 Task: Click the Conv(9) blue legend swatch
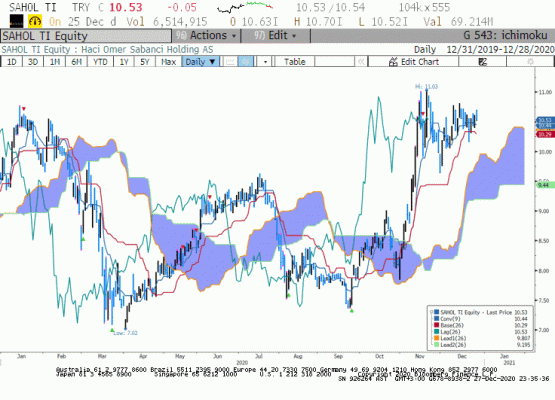pos(436,319)
